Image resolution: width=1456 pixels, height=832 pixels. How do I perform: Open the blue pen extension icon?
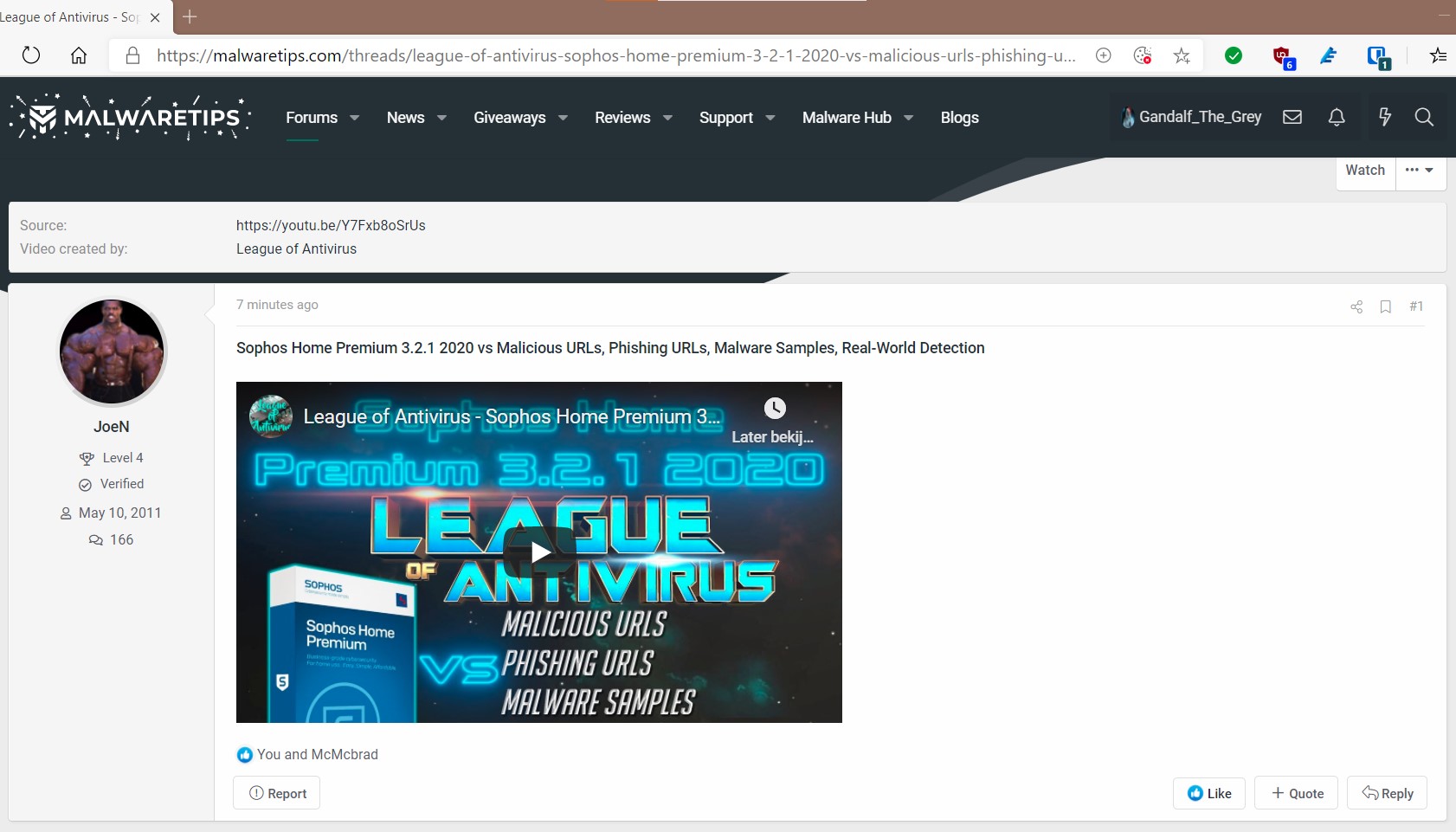pos(1329,55)
